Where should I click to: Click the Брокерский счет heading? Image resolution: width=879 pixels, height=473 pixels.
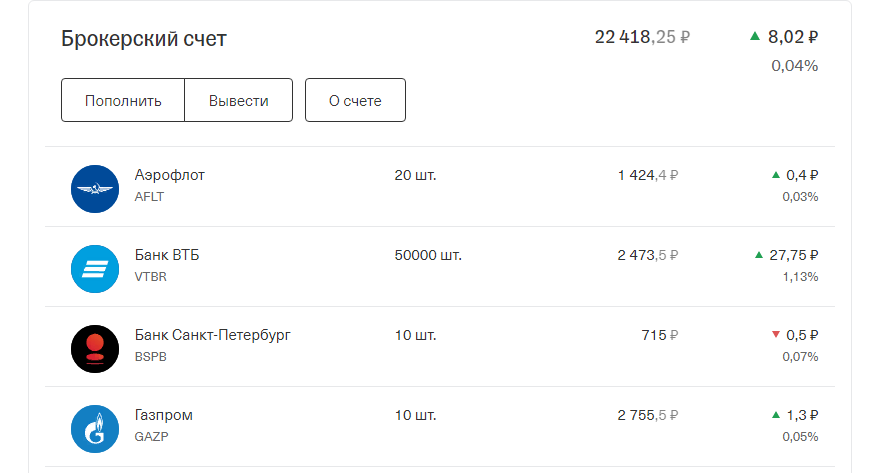[x=144, y=39]
